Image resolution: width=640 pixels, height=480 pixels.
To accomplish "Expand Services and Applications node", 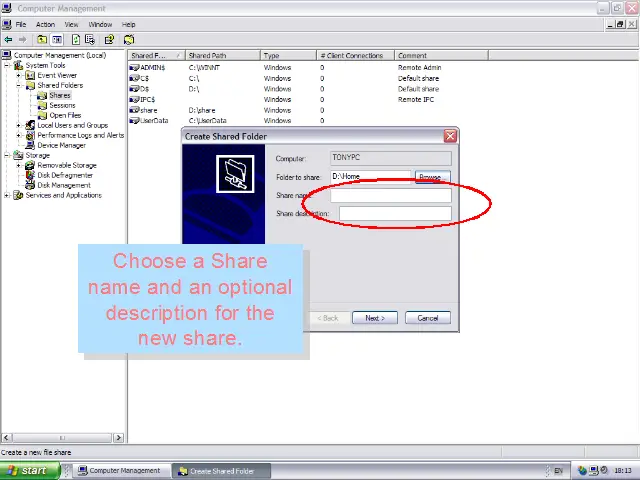I will [7, 195].
